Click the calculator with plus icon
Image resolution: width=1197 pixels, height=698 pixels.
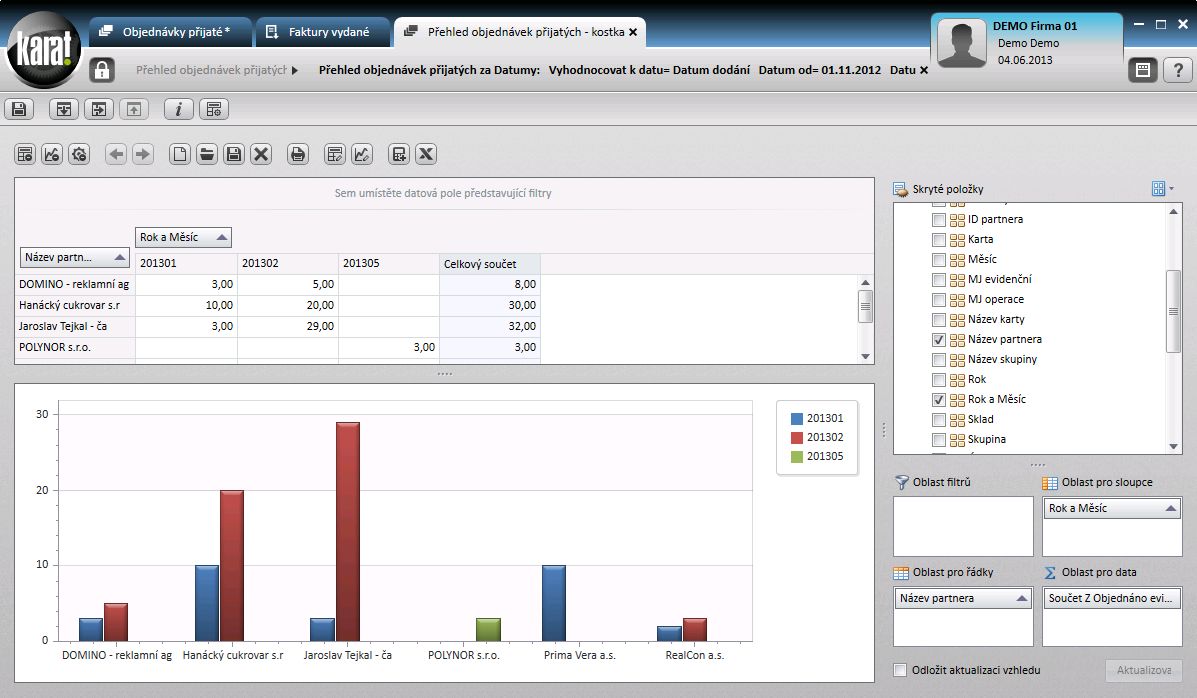tap(398, 154)
